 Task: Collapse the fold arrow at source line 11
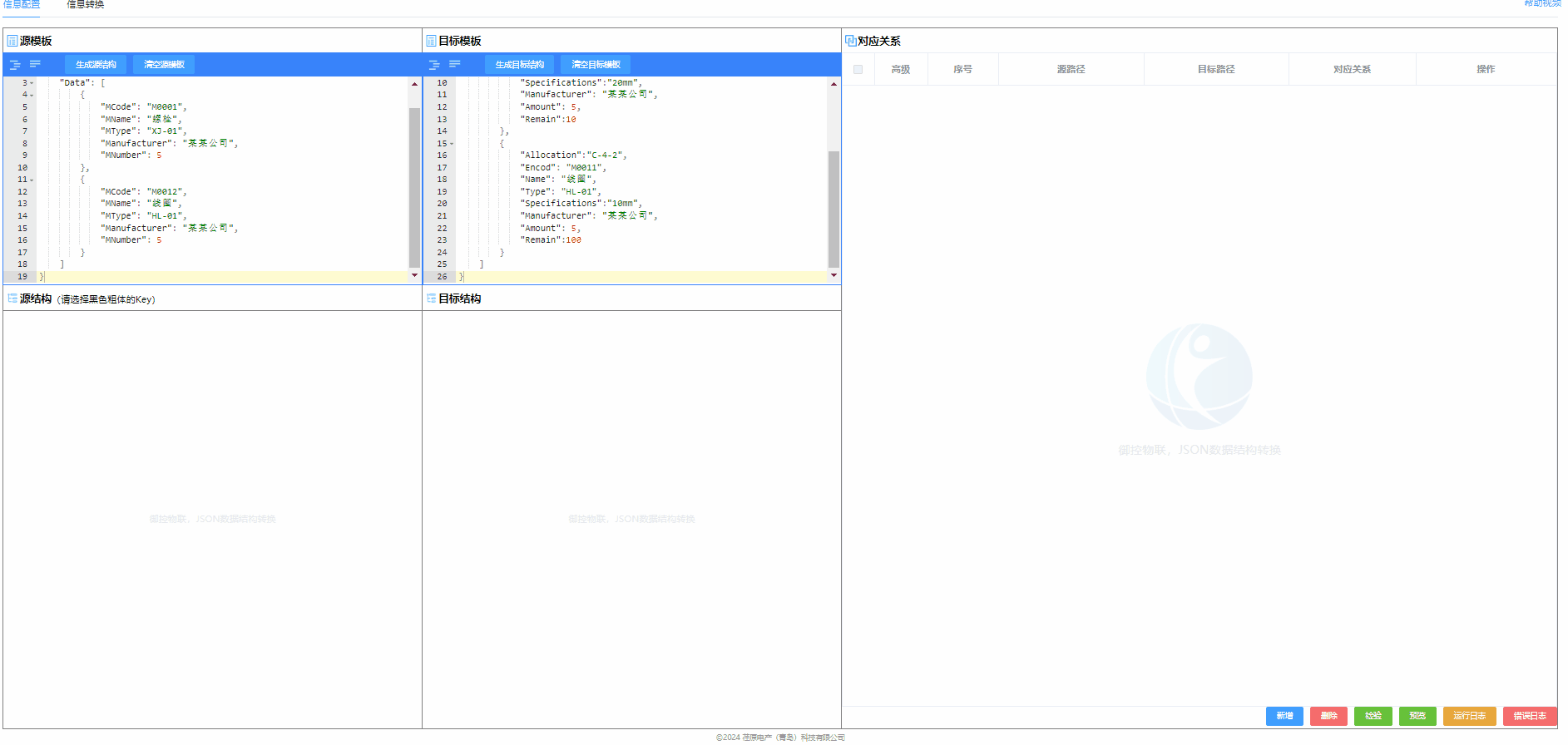(32, 180)
